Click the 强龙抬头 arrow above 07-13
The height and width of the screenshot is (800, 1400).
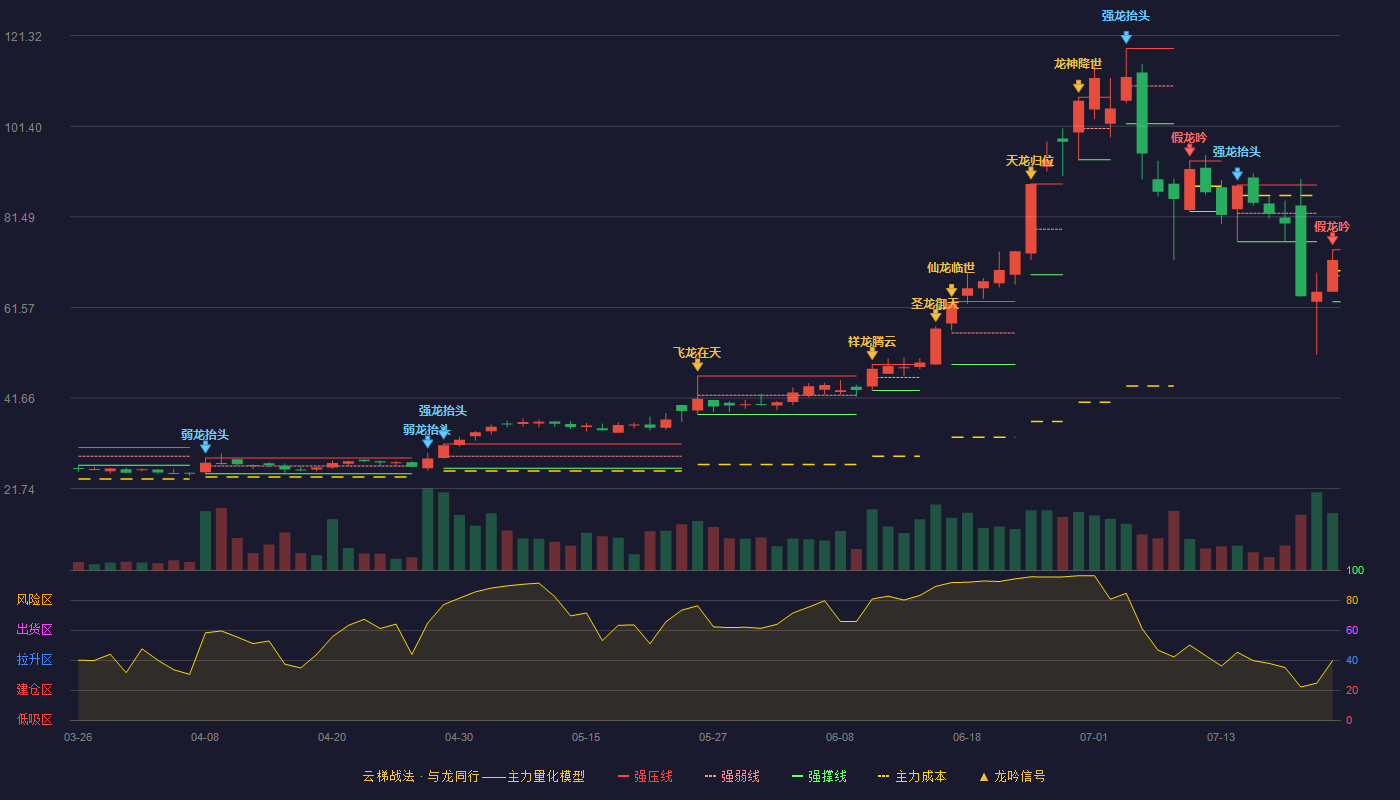(x=1237, y=174)
